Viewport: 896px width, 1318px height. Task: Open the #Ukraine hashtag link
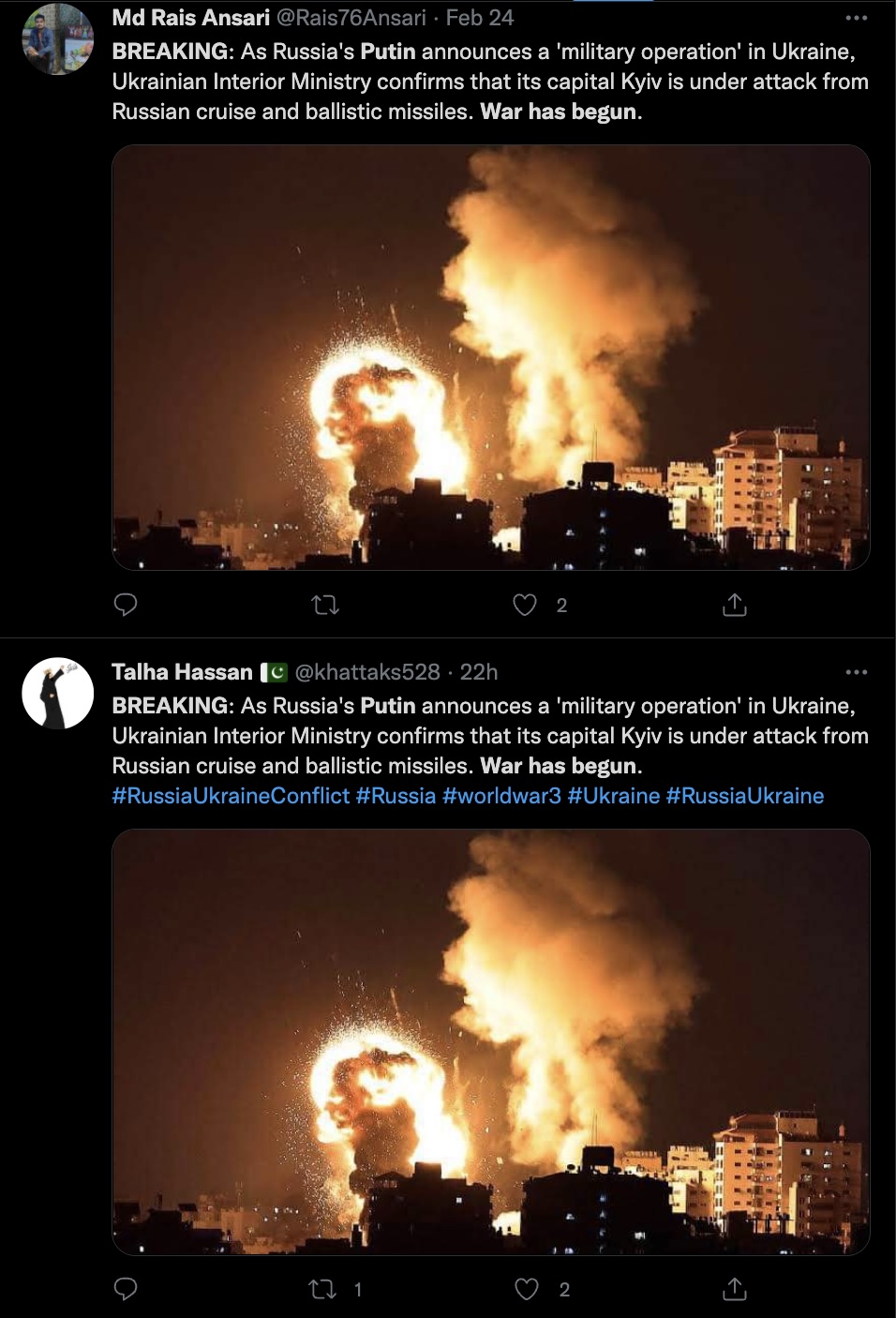[614, 796]
